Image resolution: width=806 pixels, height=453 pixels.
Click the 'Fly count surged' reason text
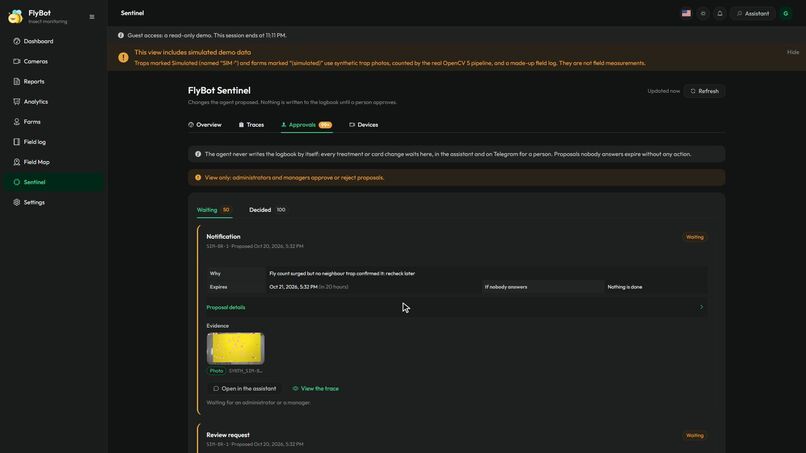coord(342,274)
